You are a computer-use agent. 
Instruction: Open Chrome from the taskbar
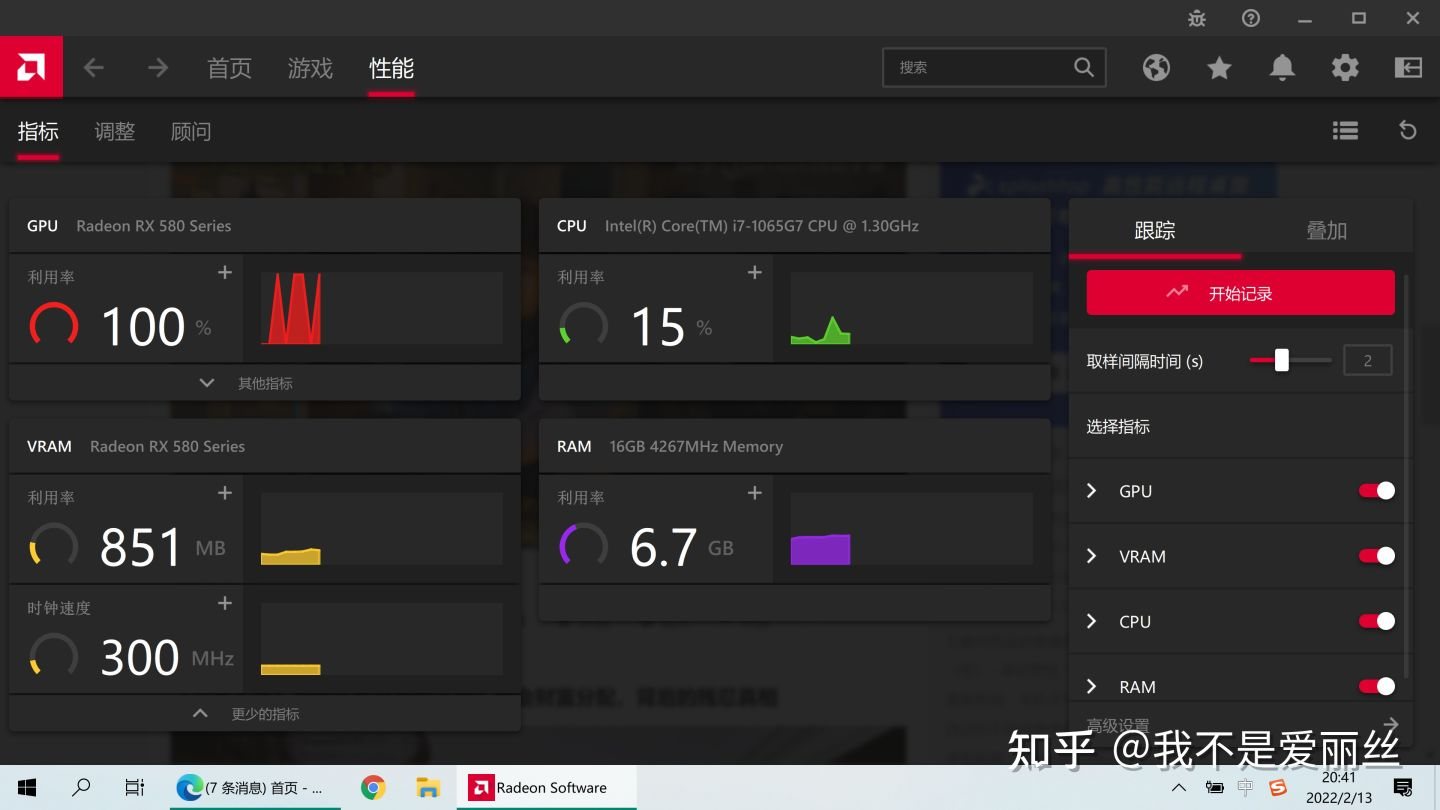pyautogui.click(x=373, y=788)
